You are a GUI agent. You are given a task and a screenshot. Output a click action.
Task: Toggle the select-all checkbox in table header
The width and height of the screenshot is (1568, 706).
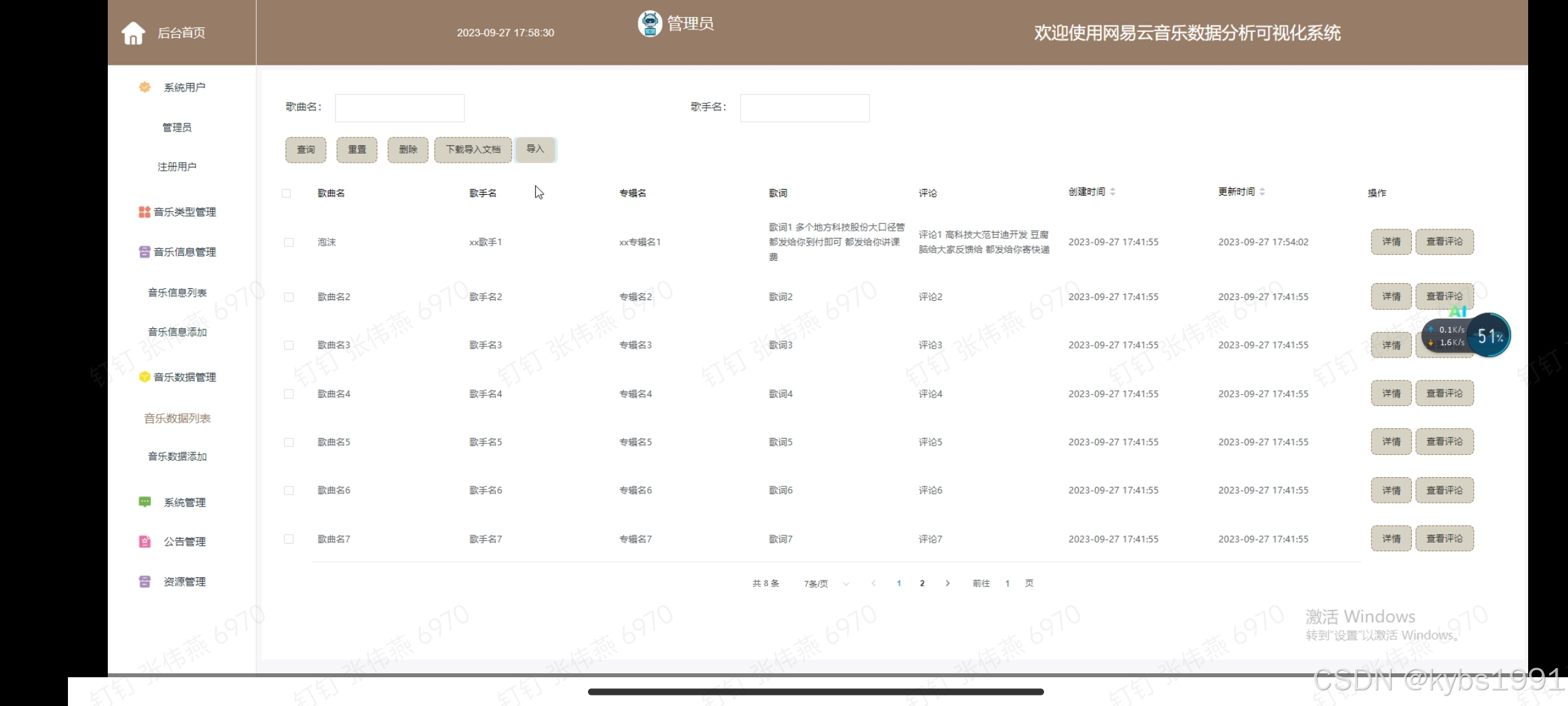pos(286,193)
